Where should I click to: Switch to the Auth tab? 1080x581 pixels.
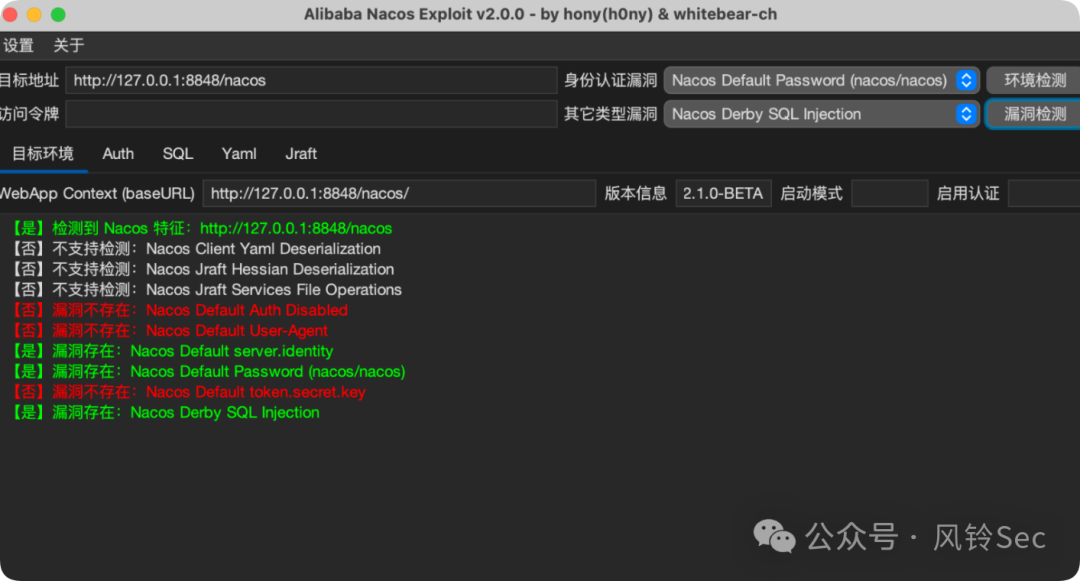(x=118, y=154)
